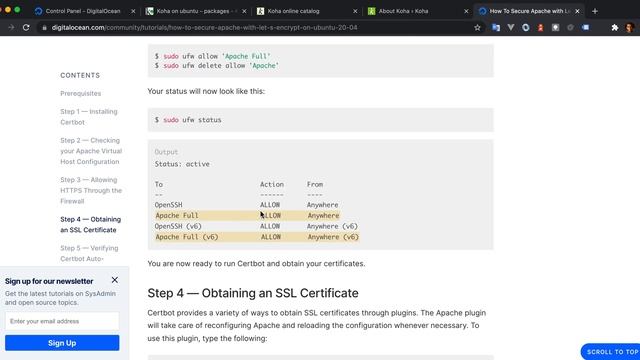Go forward in browser history
The image size is (640, 360).
point(11,27)
